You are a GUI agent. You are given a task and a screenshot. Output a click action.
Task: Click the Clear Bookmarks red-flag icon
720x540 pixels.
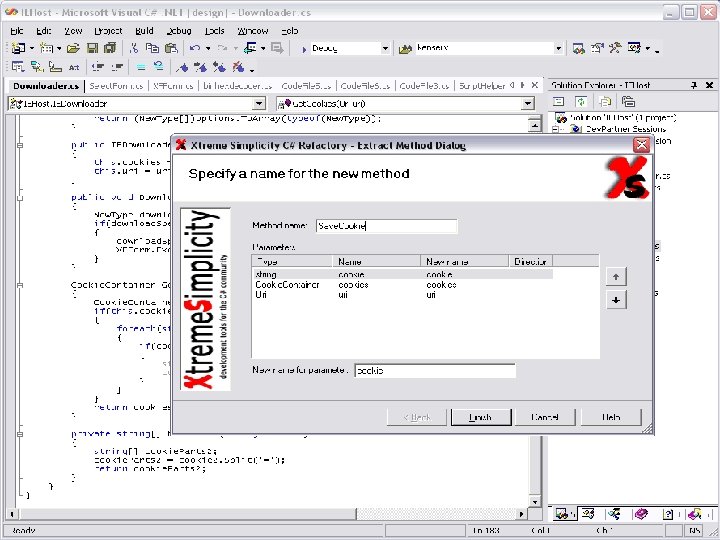tap(238, 68)
